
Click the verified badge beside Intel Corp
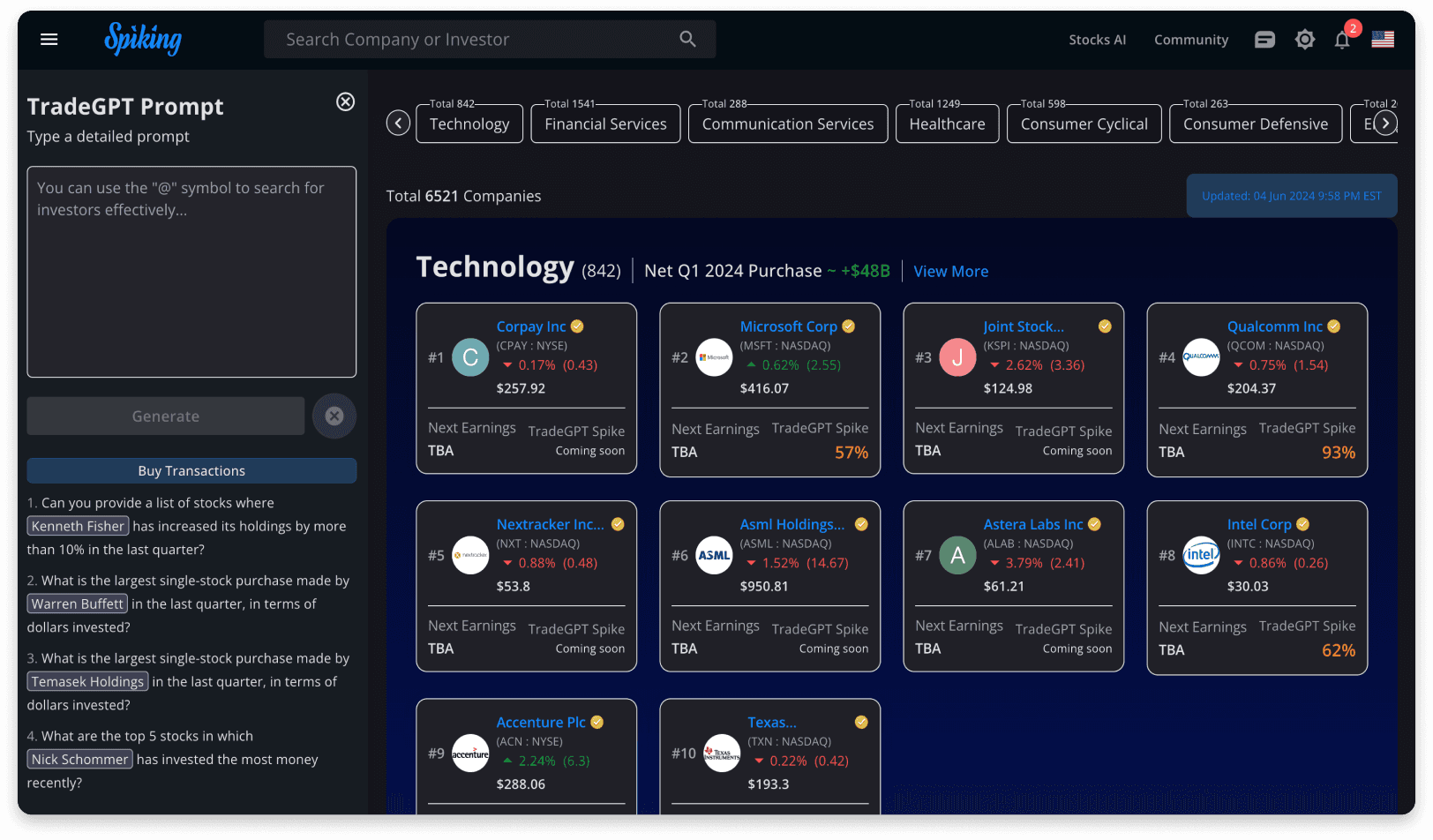coord(1302,524)
